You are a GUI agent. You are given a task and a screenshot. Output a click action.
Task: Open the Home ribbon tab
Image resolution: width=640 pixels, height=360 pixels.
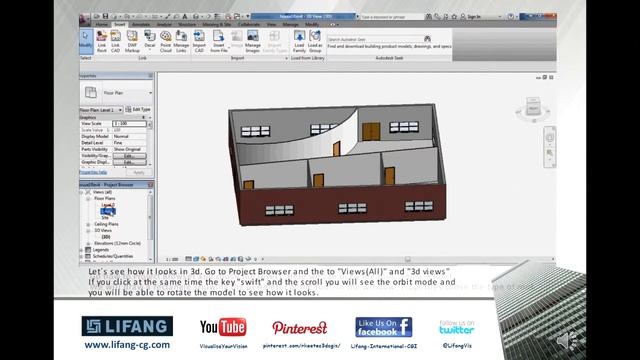coord(102,24)
